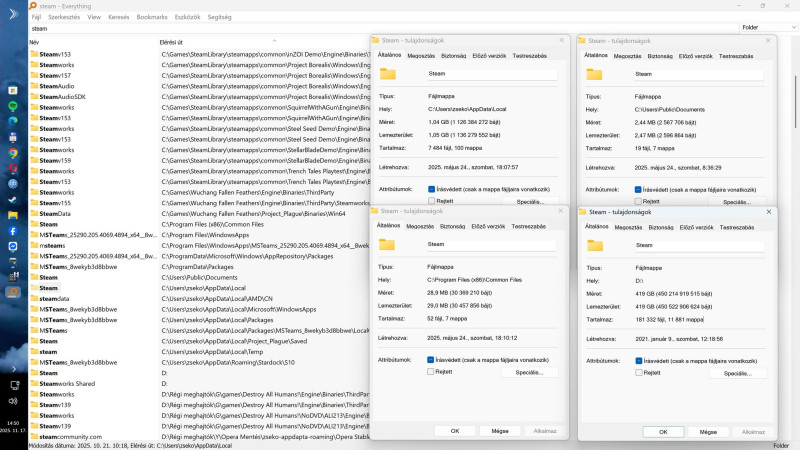Select the lowercase 'steam' row in AppData\Local\Temp
The image size is (800, 450).
199,352
